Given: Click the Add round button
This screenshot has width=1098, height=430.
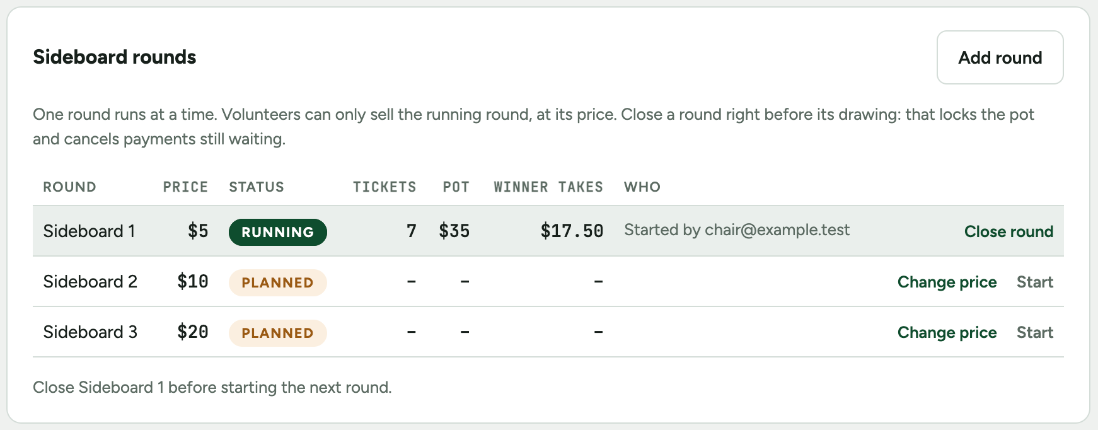Looking at the screenshot, I should click(1000, 57).
